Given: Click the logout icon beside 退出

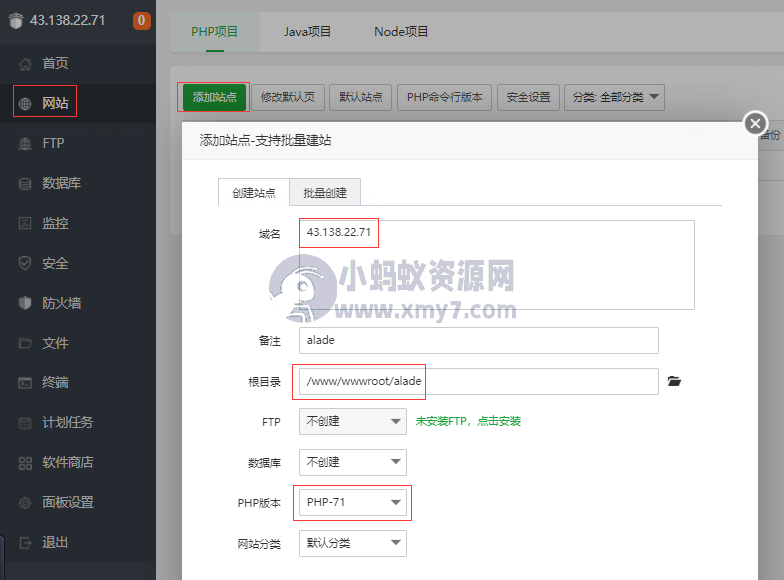Looking at the screenshot, I should point(25,542).
